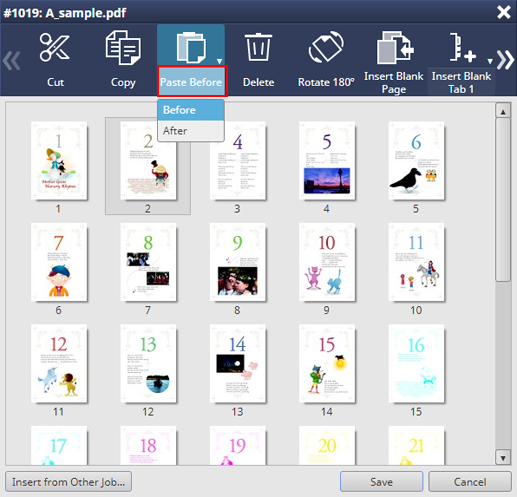Viewport: 517px width, 497px height.
Task: Click the scroll down arrow of page list
Action: (503, 457)
